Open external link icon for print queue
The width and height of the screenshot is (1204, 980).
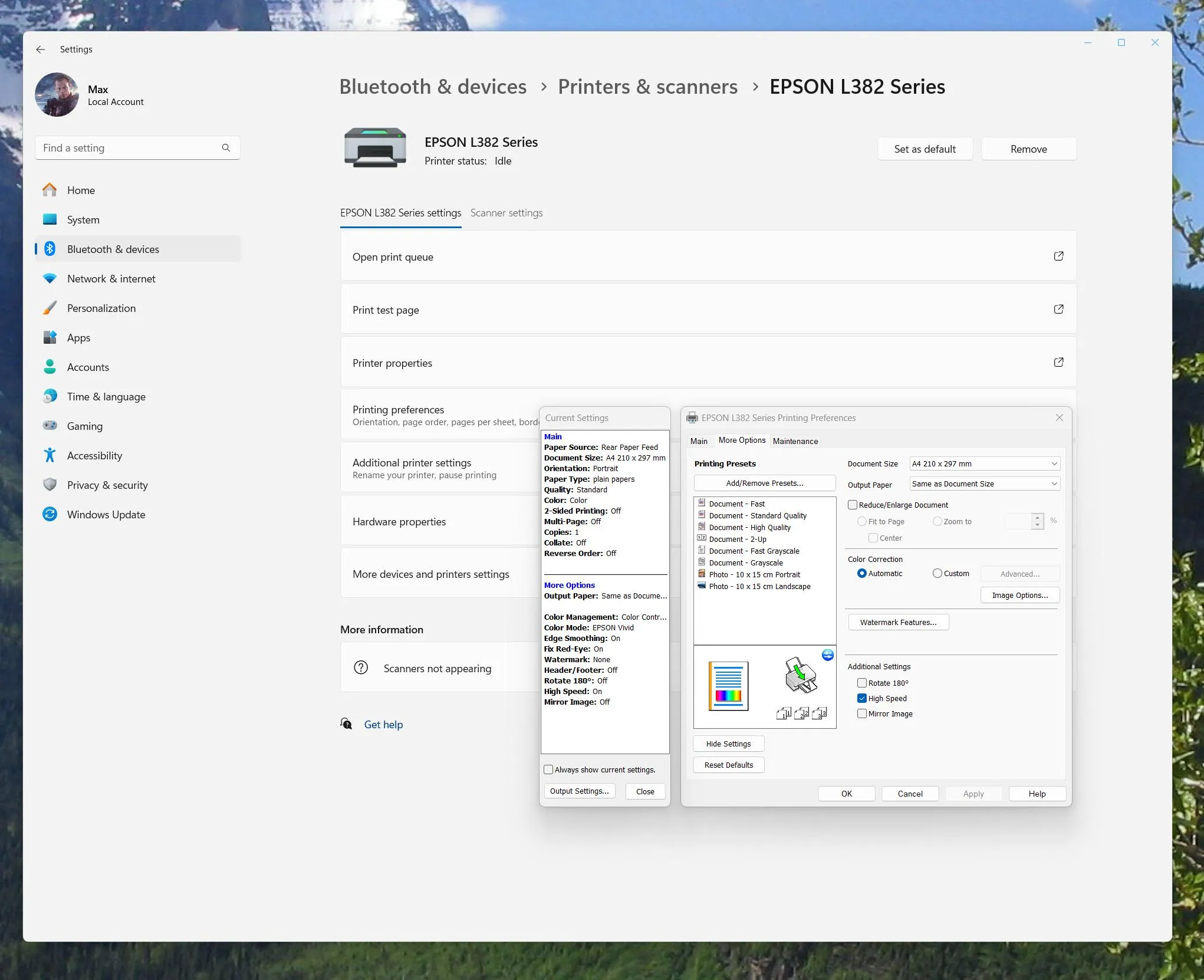[x=1058, y=256]
